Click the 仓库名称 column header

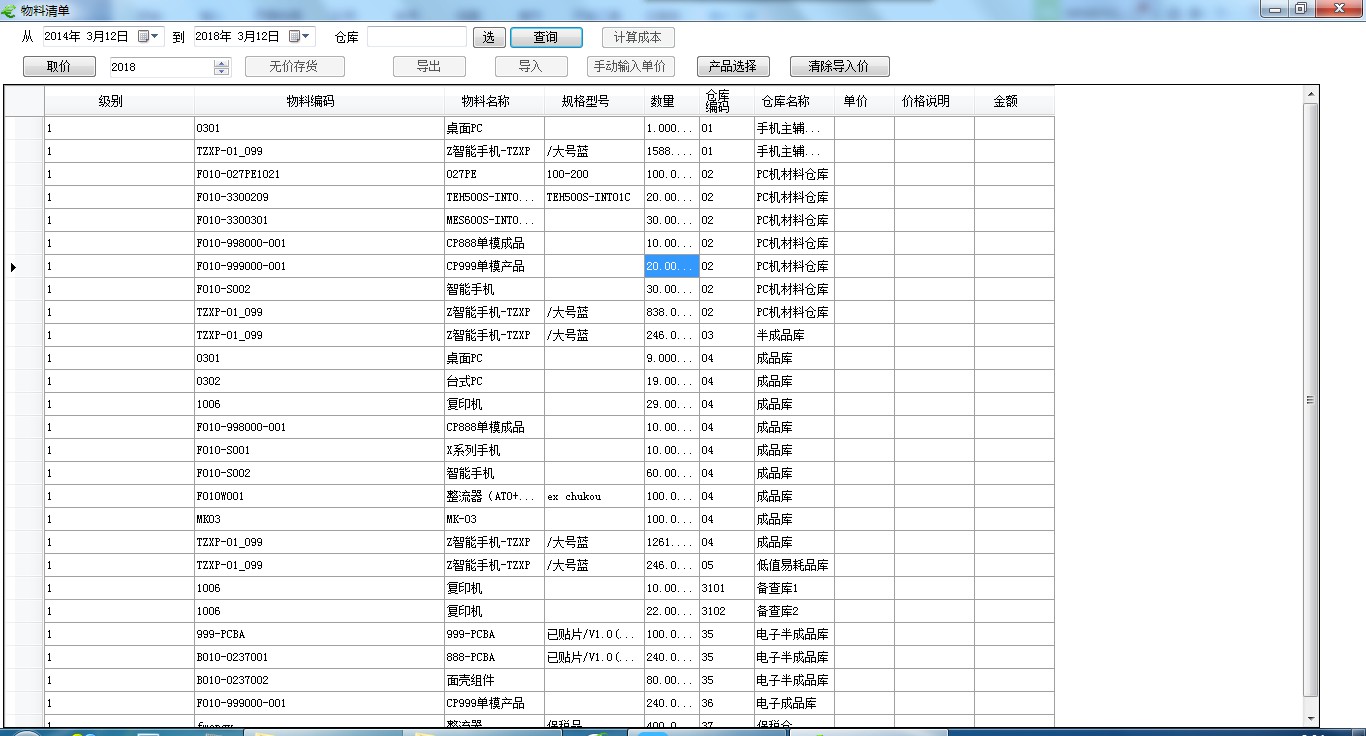click(x=785, y=102)
